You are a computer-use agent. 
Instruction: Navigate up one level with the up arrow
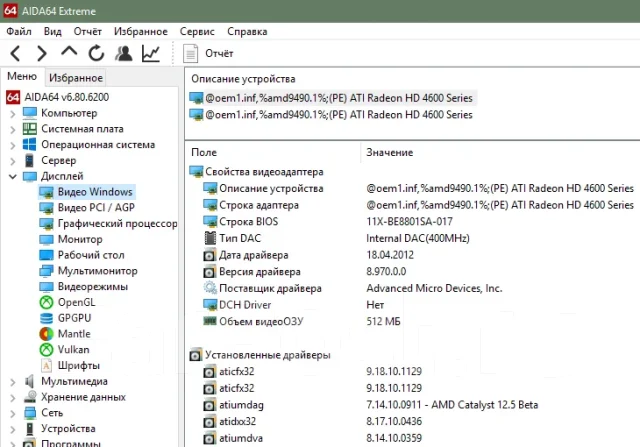click(x=69, y=52)
